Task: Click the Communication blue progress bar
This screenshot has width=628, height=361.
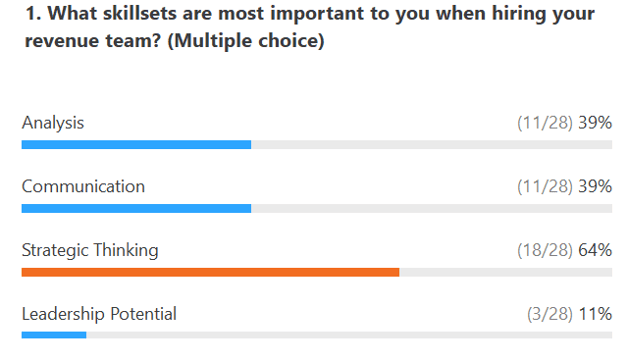Action: [x=136, y=208]
